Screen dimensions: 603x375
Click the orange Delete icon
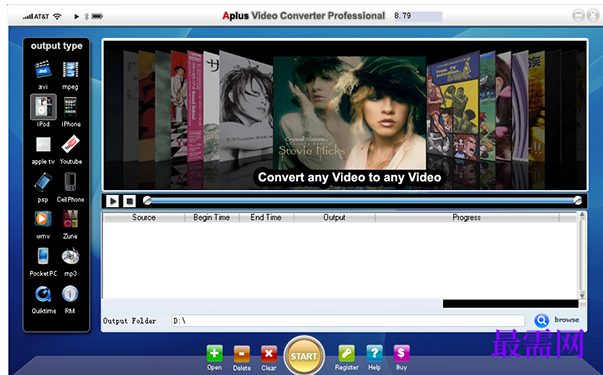coord(242,353)
